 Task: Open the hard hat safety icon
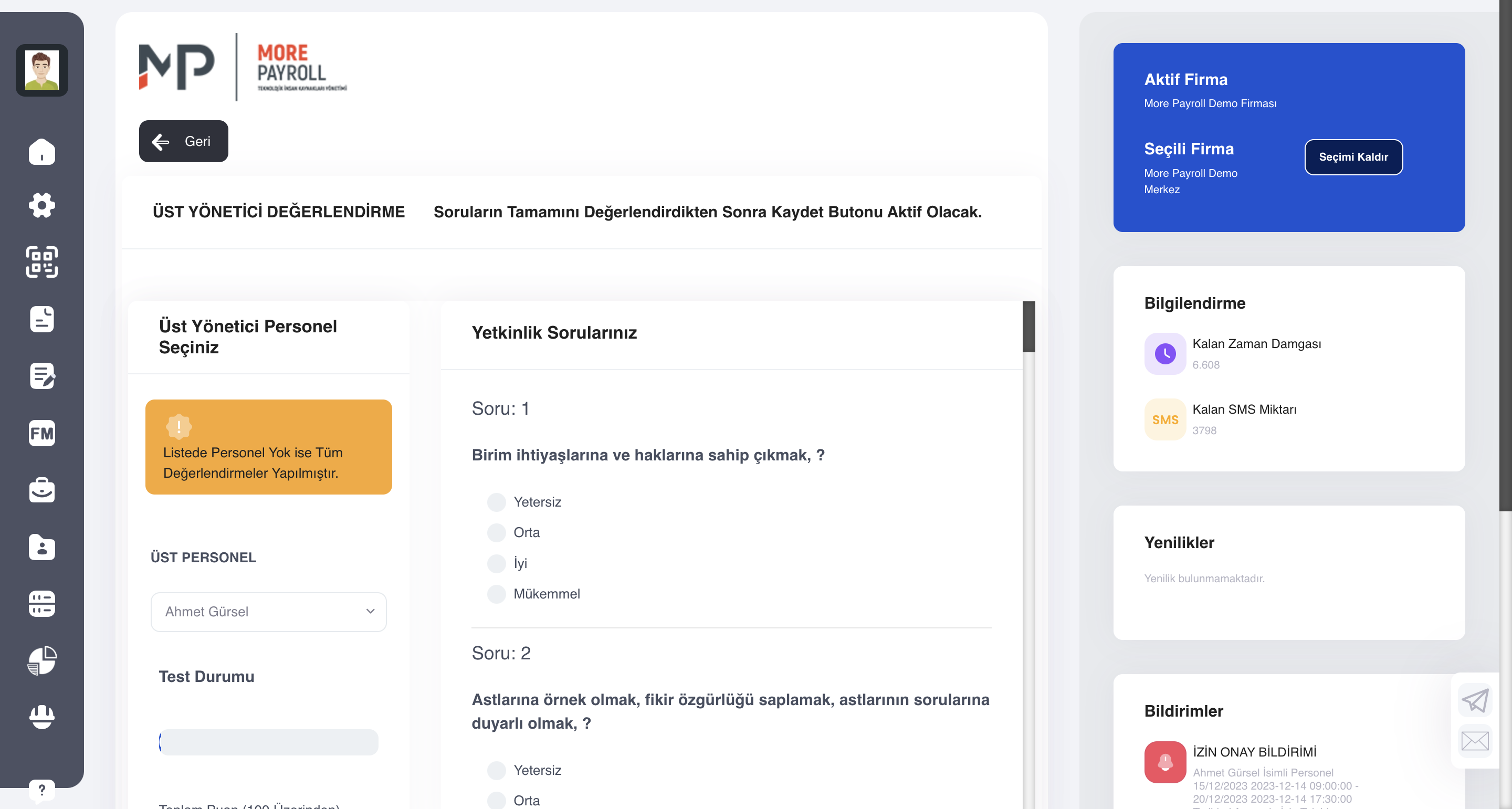tap(41, 717)
